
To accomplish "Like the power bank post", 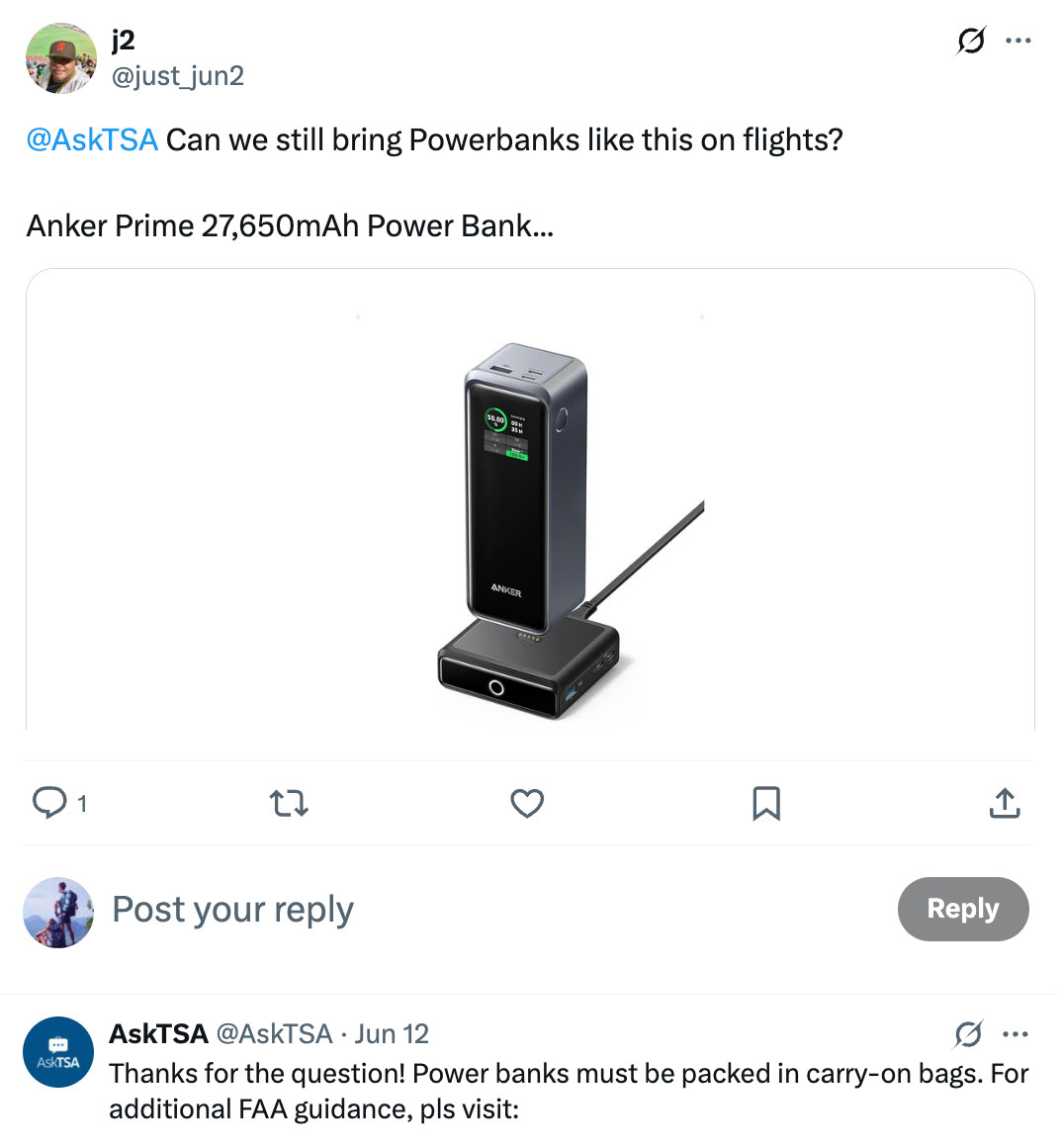I will (x=527, y=804).
